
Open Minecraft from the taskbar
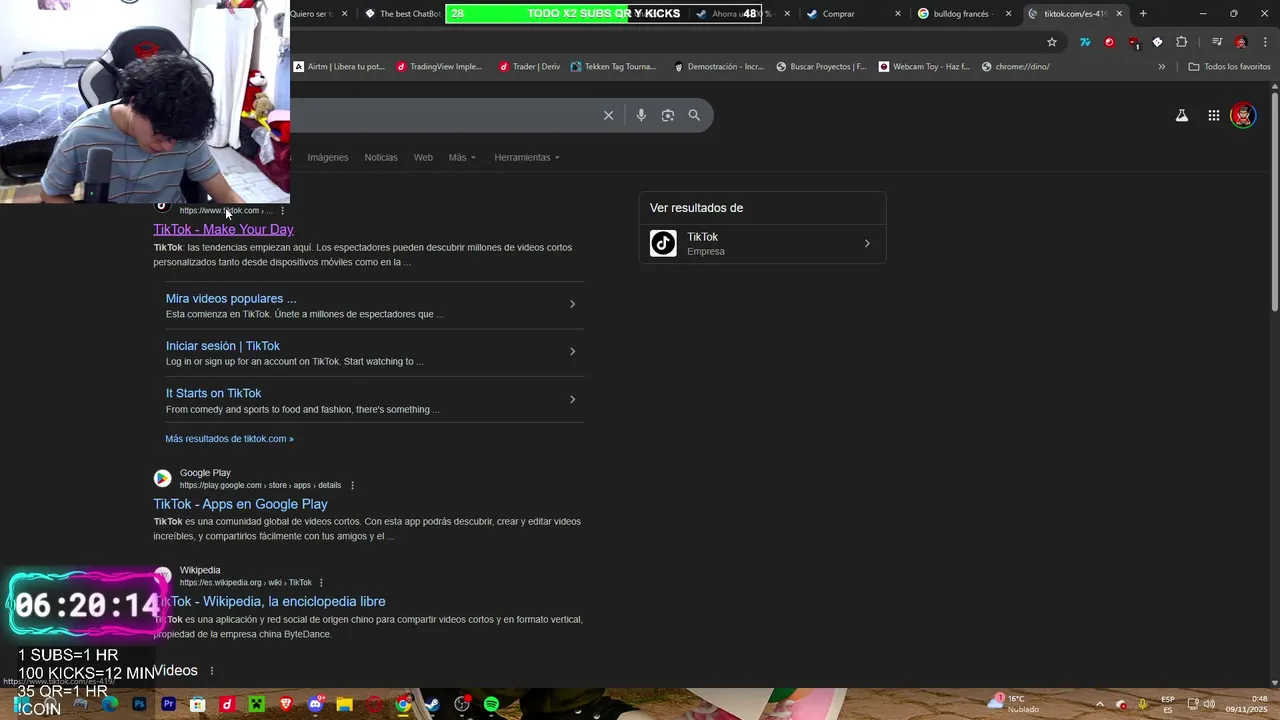point(256,705)
